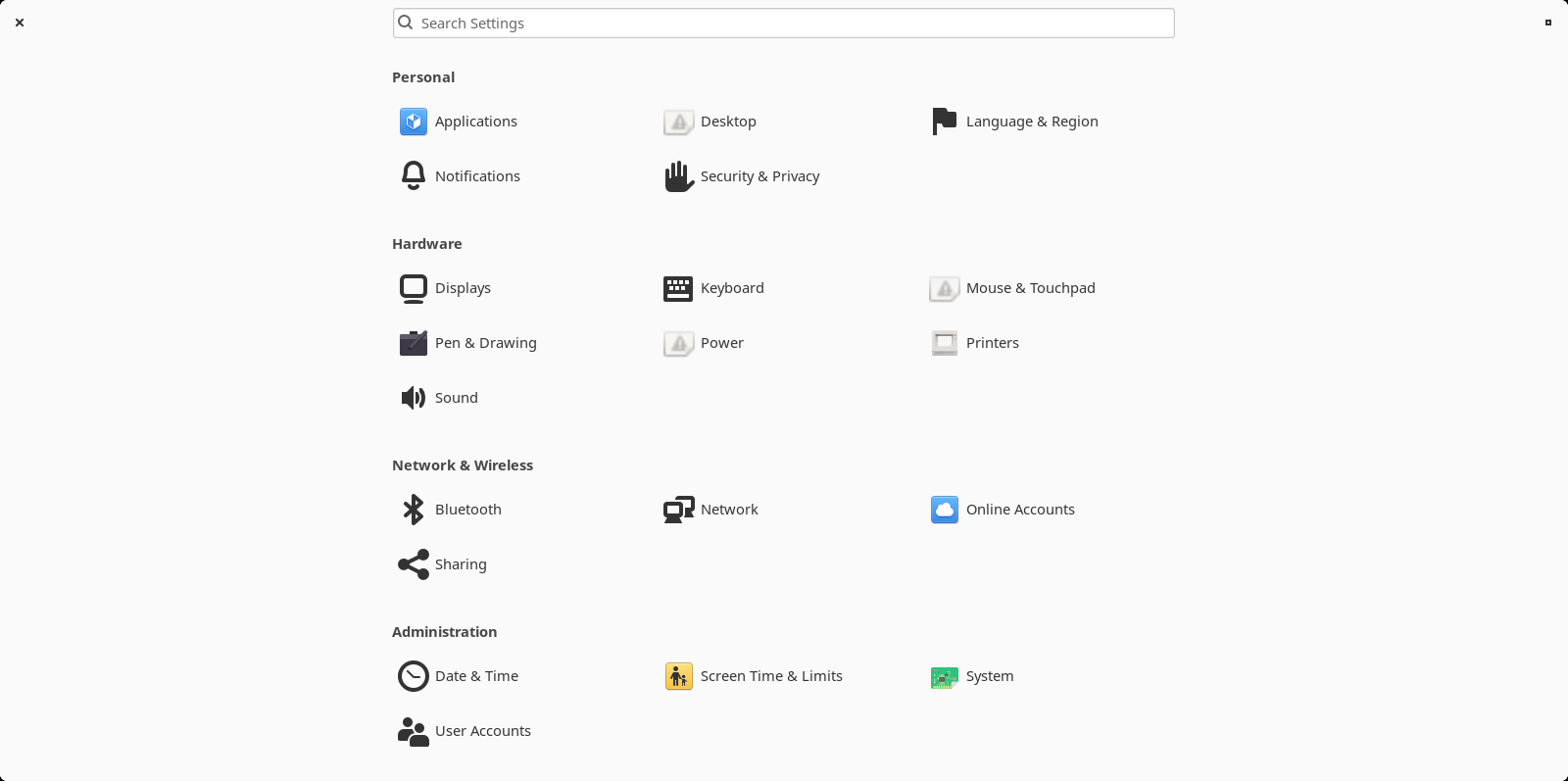Open the Printers settings entry
Screen dimensions: 1568x781
click(992, 343)
